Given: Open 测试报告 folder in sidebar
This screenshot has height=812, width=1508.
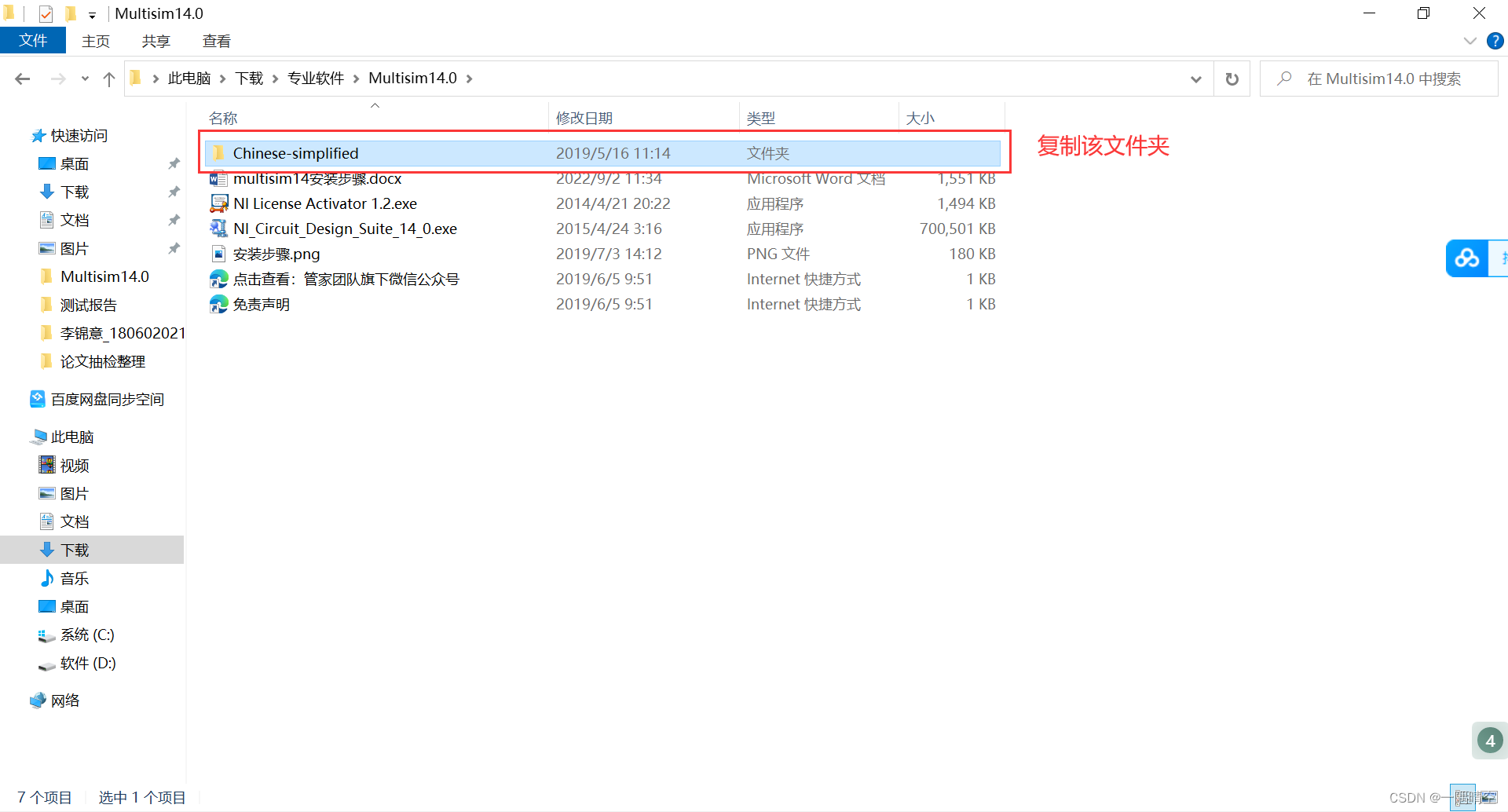Looking at the screenshot, I should (88, 305).
